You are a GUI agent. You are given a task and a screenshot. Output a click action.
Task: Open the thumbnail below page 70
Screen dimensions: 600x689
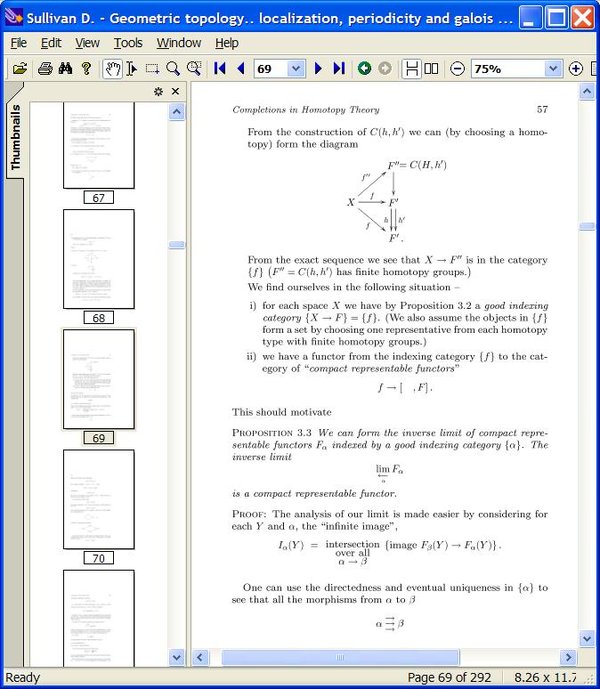tap(99, 618)
